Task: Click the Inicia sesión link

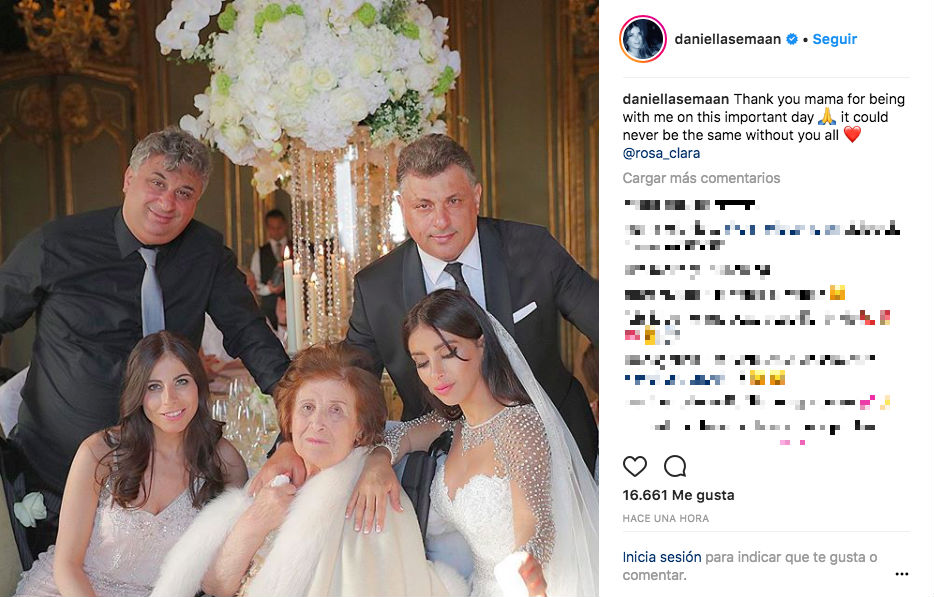Action: pyautogui.click(x=662, y=557)
